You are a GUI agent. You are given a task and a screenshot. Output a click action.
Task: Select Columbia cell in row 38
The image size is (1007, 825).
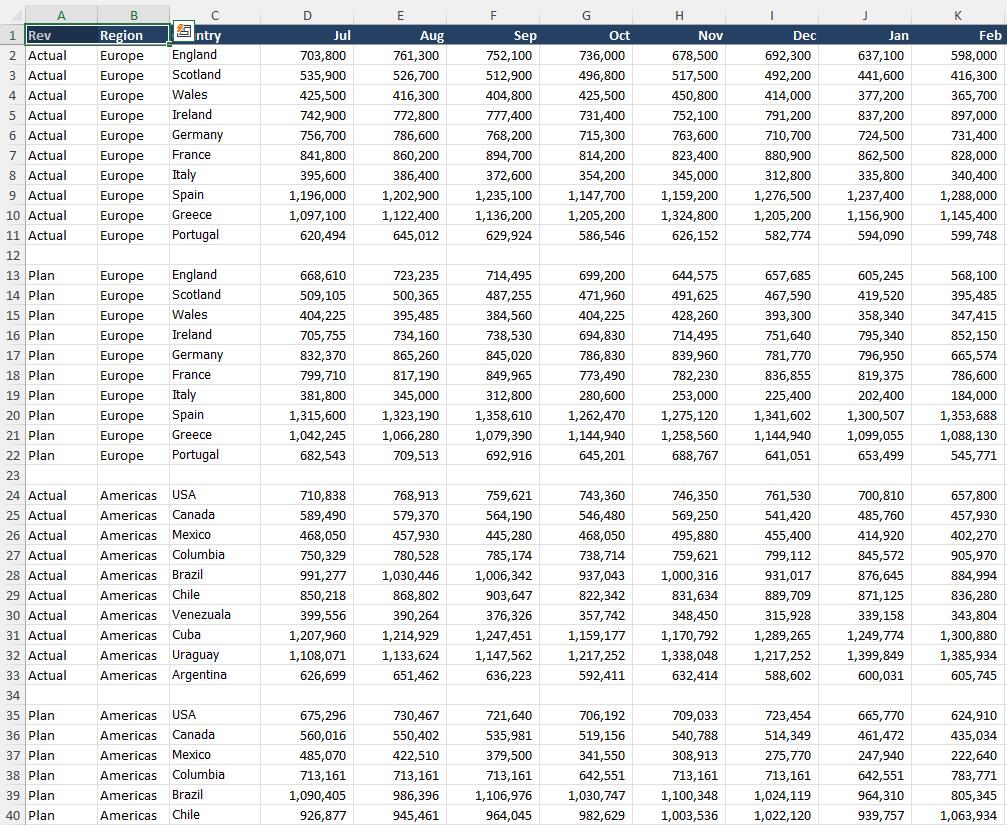pos(215,776)
